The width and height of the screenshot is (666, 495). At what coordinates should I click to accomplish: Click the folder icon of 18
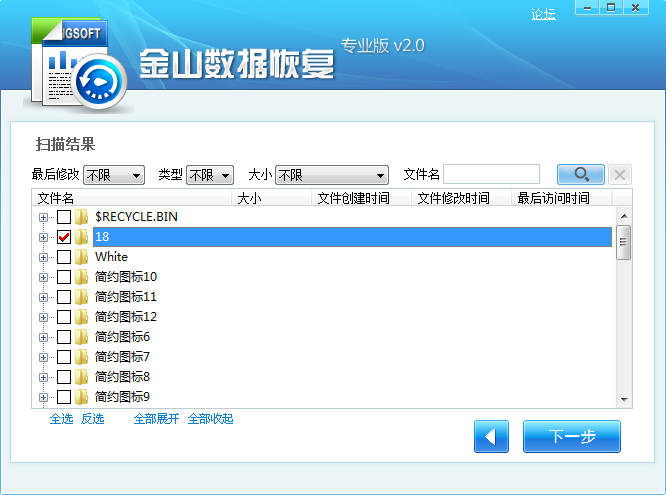(82, 237)
